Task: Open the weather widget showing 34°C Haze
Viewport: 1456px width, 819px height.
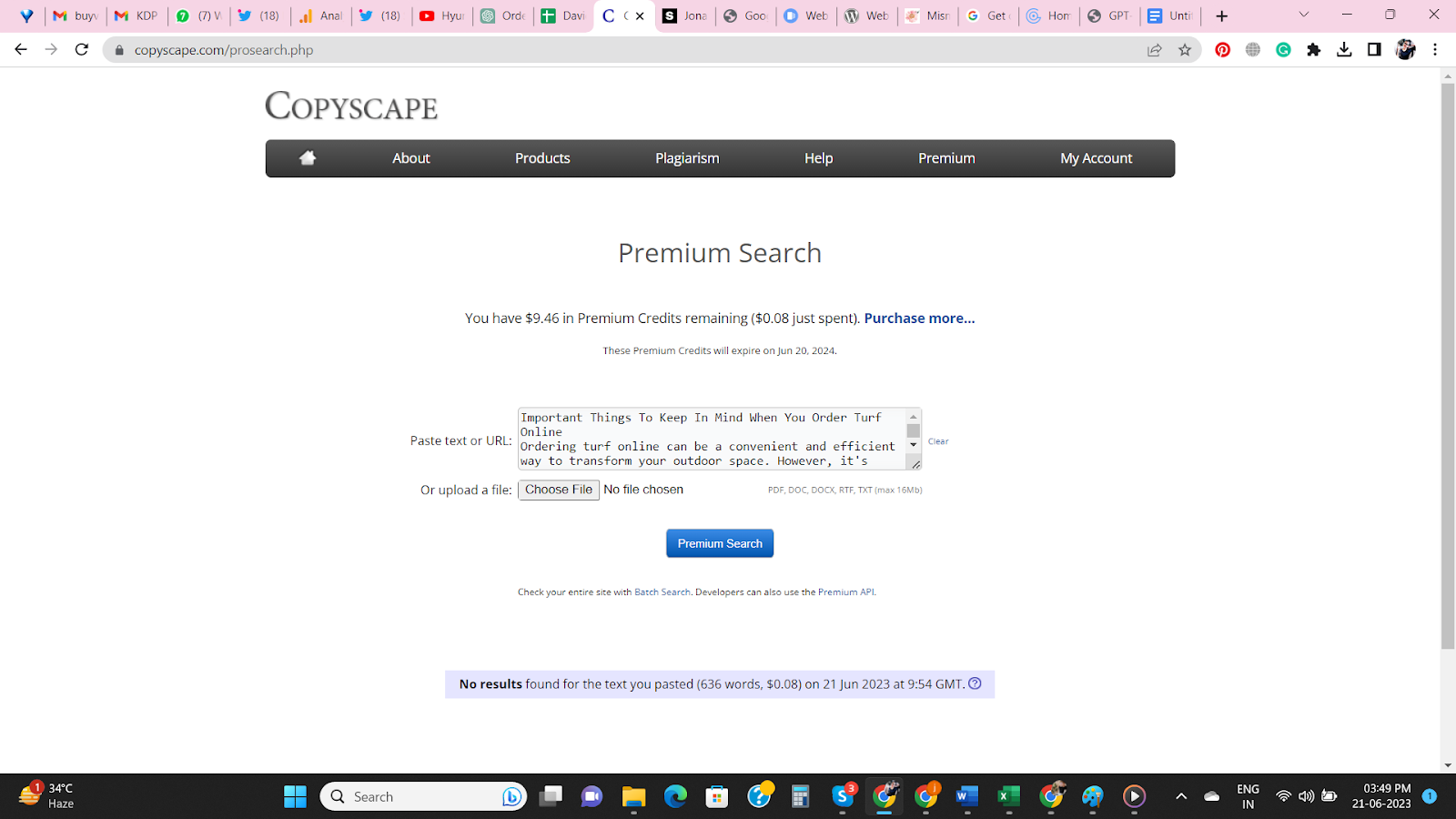Action: [x=45, y=795]
